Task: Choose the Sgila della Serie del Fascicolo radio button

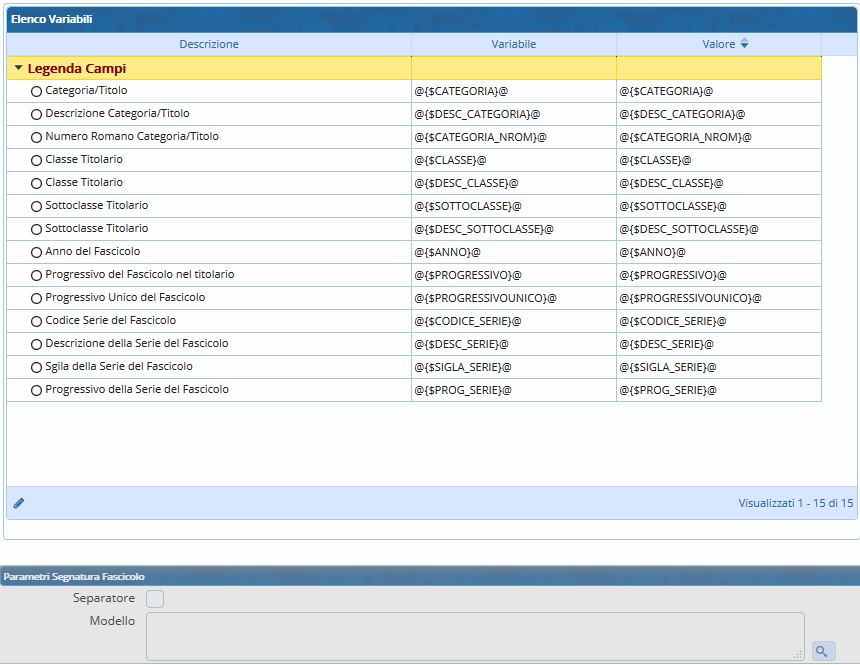Action: (x=37, y=367)
